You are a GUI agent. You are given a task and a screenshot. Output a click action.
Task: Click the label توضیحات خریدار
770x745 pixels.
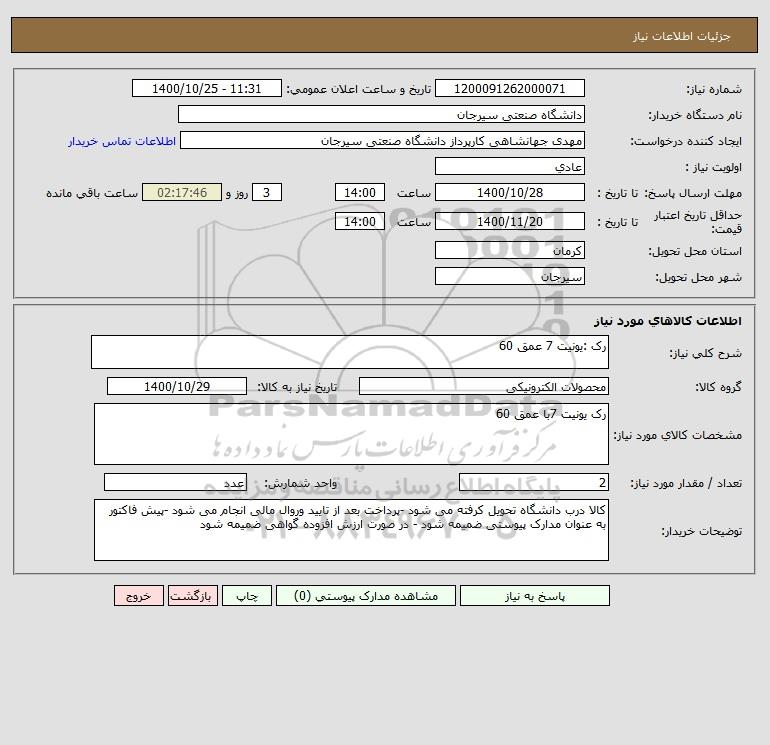click(701, 531)
